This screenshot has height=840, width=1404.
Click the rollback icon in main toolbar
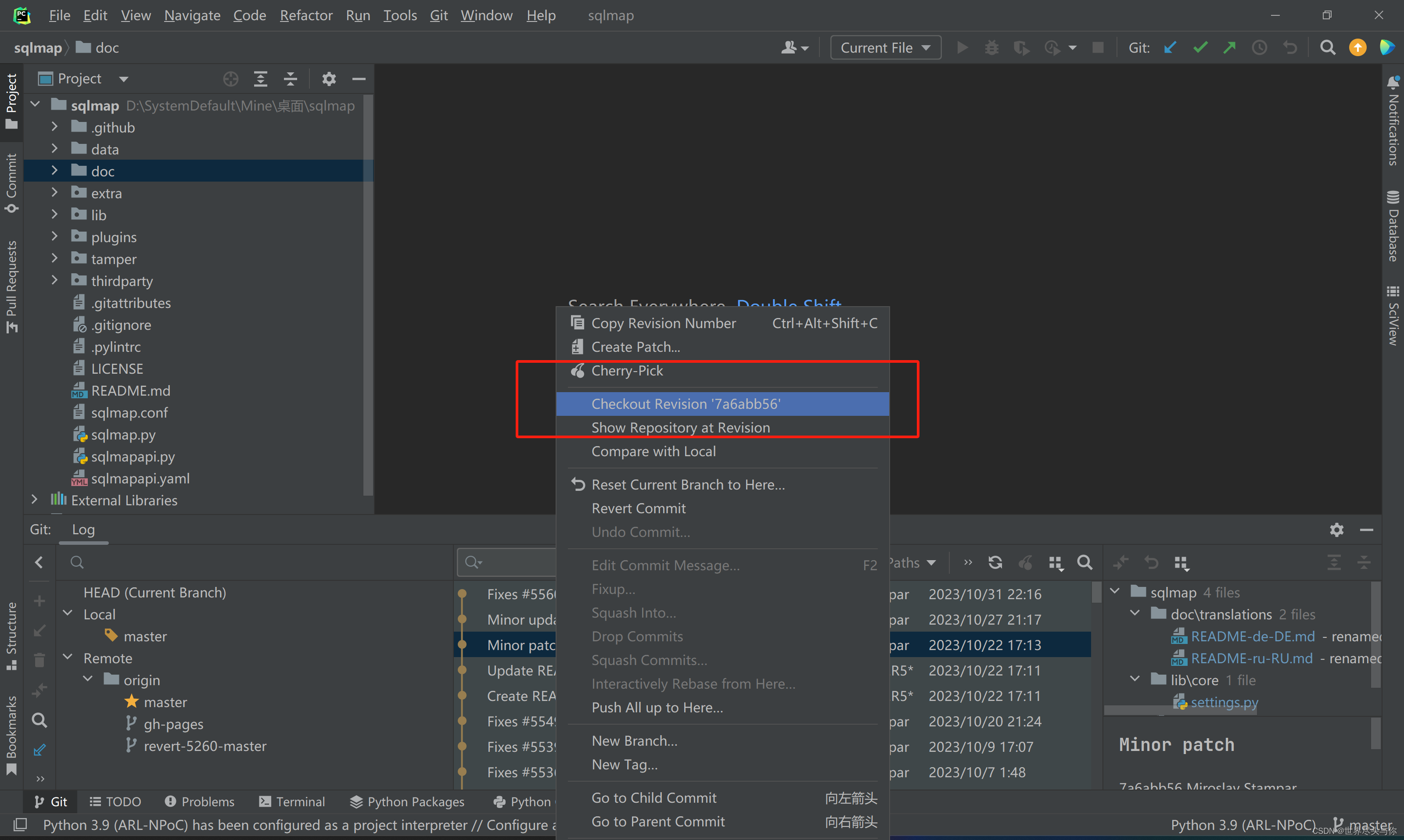(x=1289, y=47)
